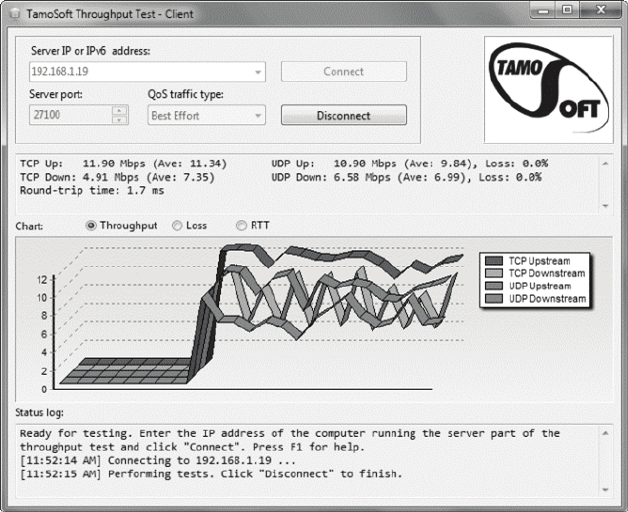Click the TCP Upstream legend color swatch

pyautogui.click(x=494, y=261)
